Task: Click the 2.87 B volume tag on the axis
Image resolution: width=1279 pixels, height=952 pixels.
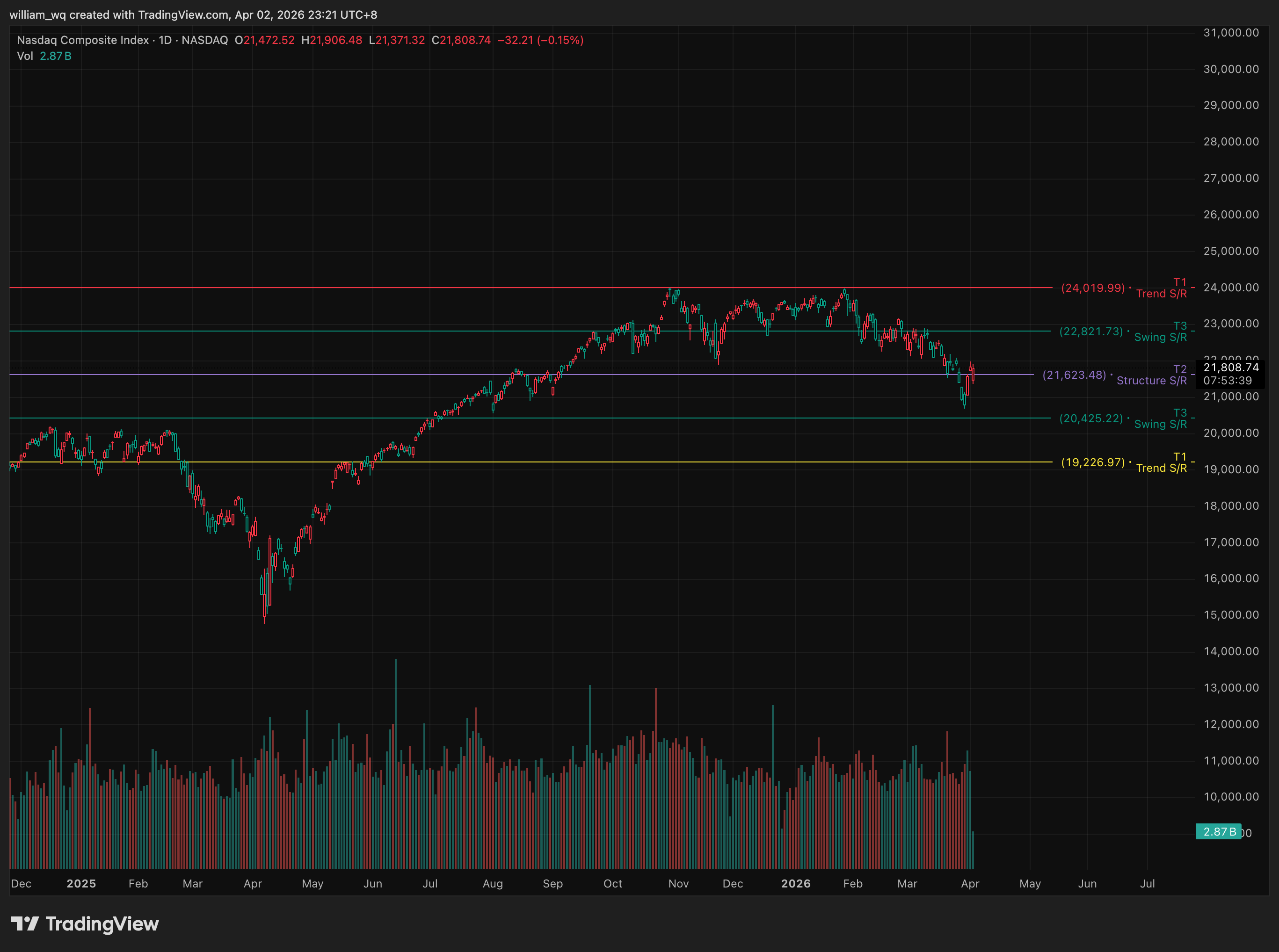Action: [x=1219, y=831]
